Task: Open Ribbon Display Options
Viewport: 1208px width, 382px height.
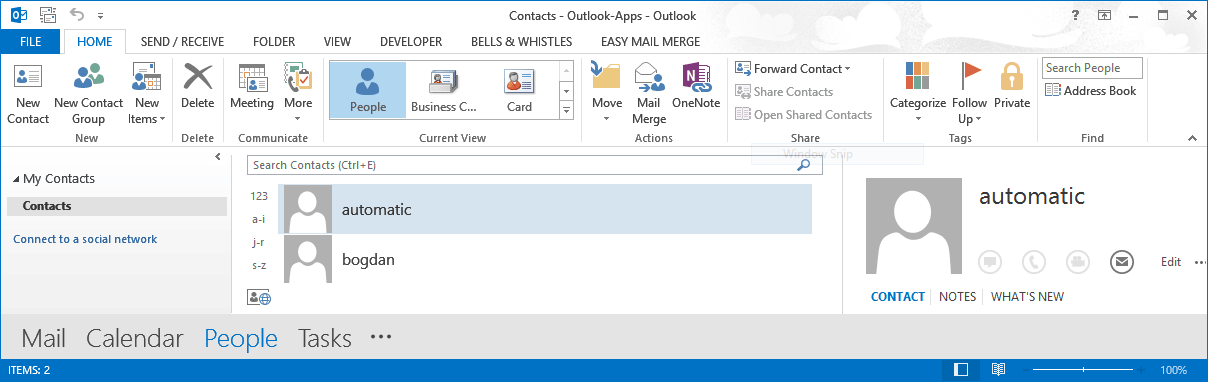Action: coord(1104,15)
